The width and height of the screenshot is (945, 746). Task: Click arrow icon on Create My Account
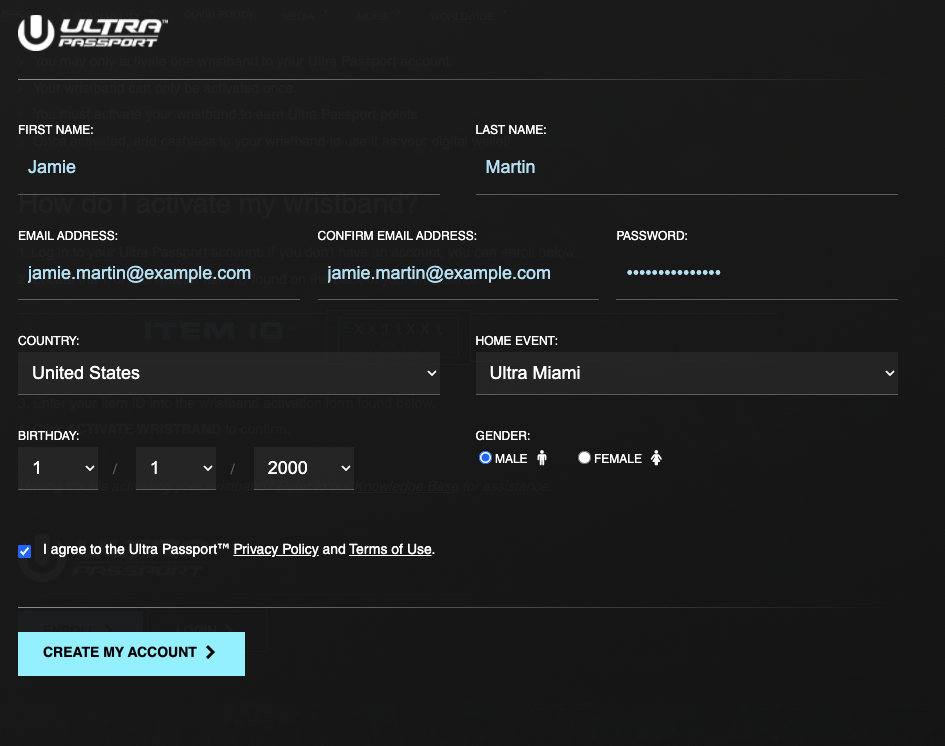point(210,653)
